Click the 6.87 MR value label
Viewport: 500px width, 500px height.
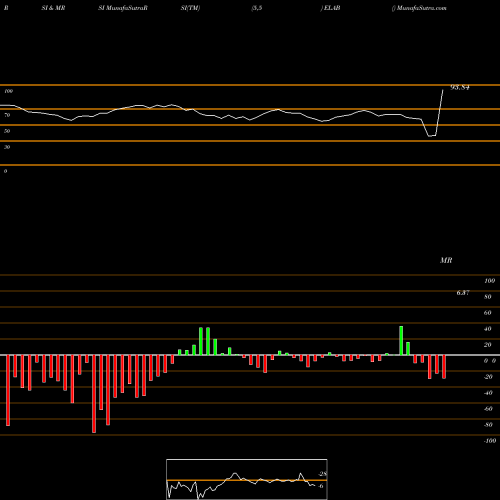(x=463, y=293)
